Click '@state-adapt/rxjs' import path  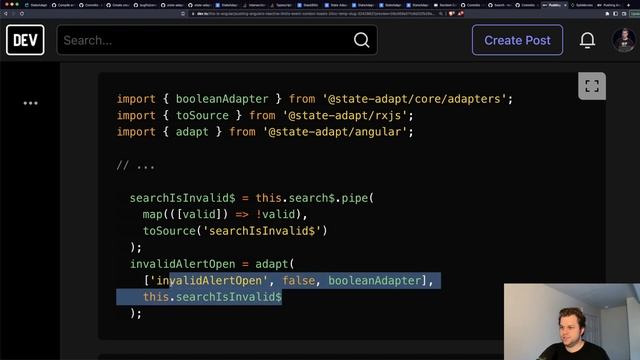point(345,116)
